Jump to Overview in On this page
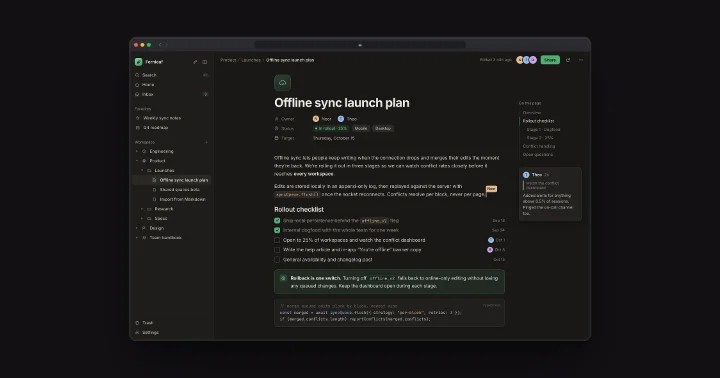The image size is (720, 378). (x=532, y=113)
